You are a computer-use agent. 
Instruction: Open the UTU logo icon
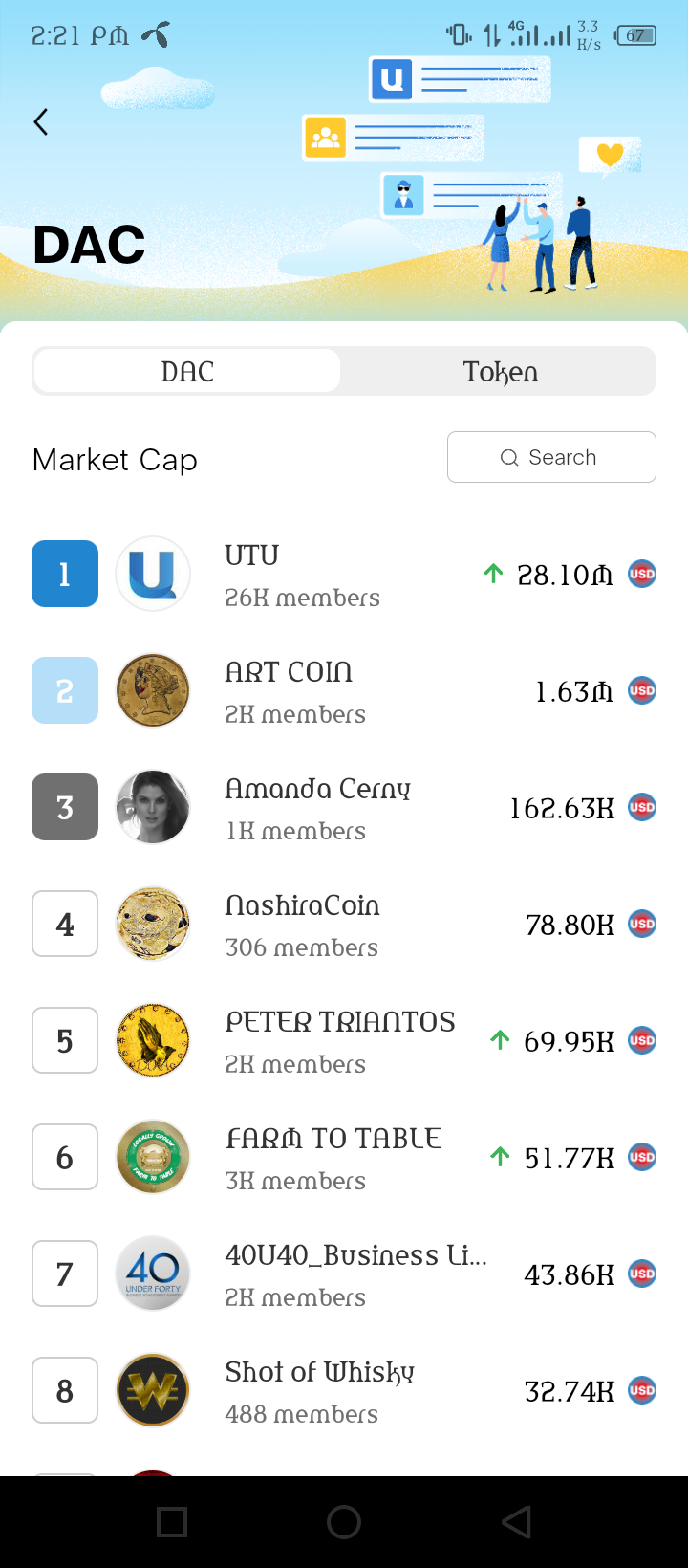point(153,574)
